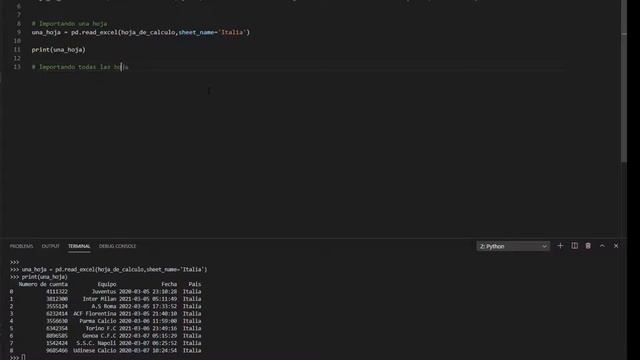Screen dimensions: 640x360
Task: Click 'ACF Fiorentina' row in terminal output
Action: coord(105,313)
